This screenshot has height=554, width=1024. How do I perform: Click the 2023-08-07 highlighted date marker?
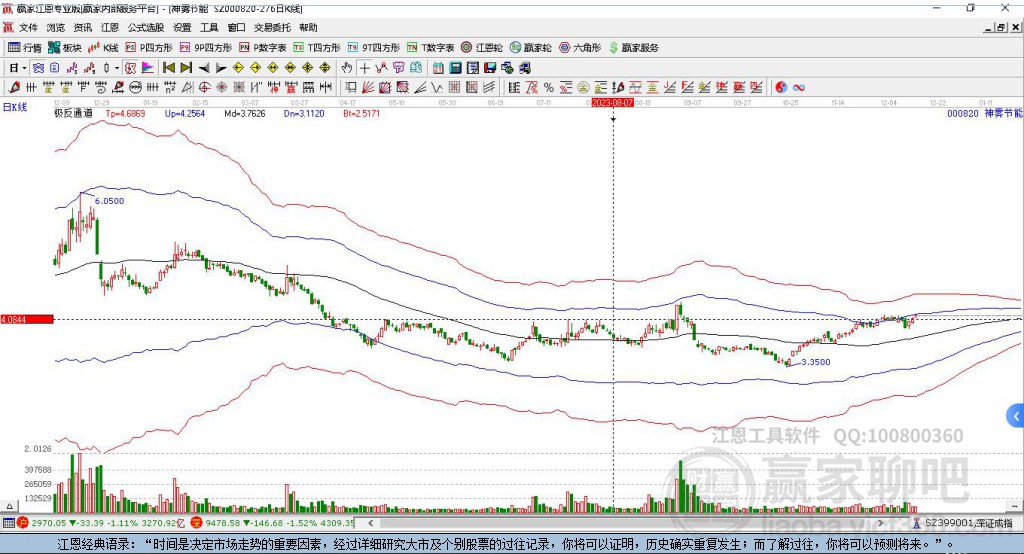tap(613, 103)
